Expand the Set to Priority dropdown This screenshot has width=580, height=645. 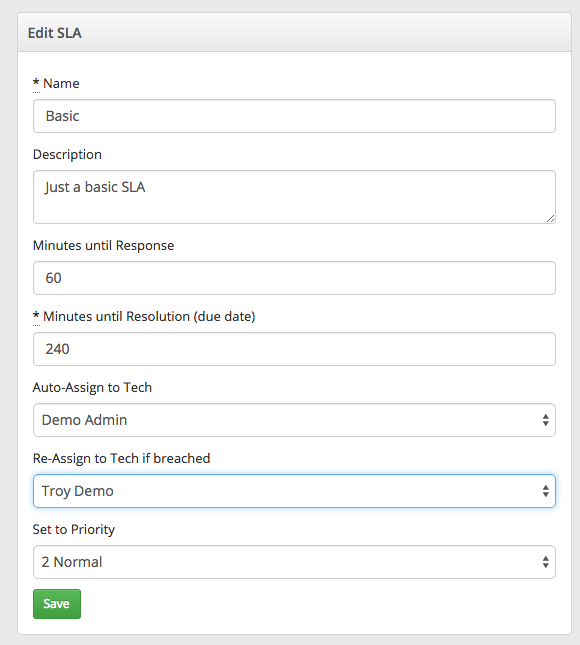click(294, 562)
